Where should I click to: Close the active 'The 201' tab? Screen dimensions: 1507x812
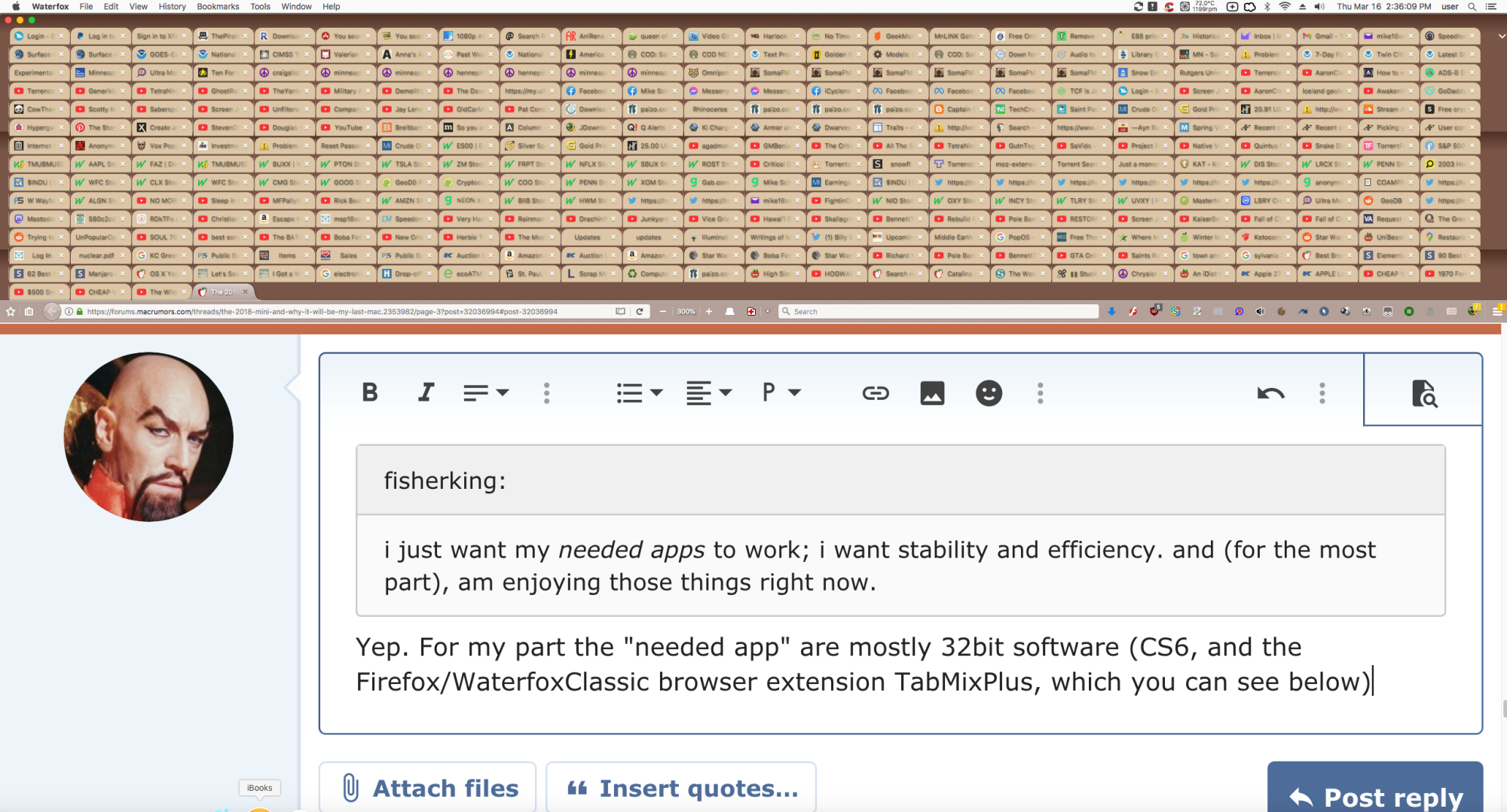point(246,292)
